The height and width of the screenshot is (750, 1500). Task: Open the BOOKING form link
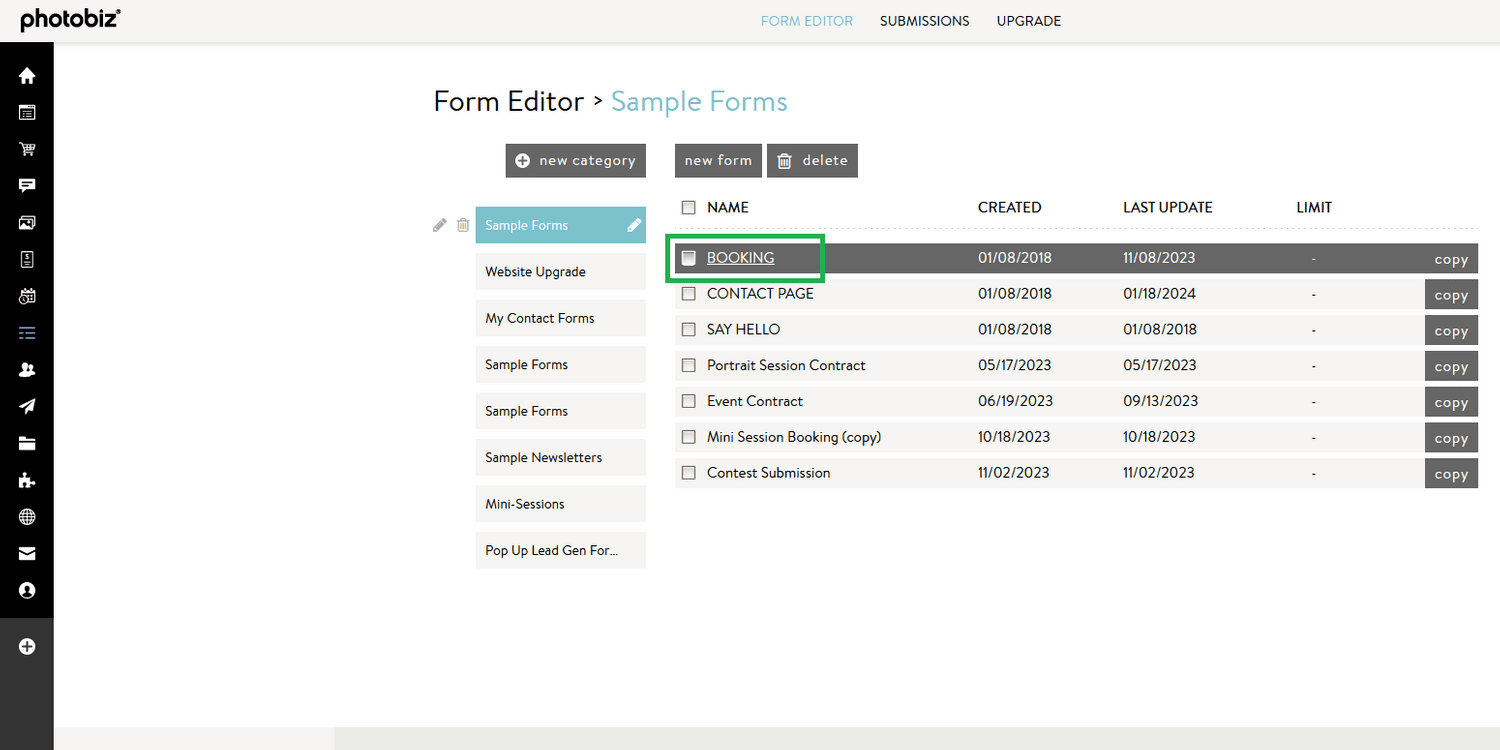[740, 257]
